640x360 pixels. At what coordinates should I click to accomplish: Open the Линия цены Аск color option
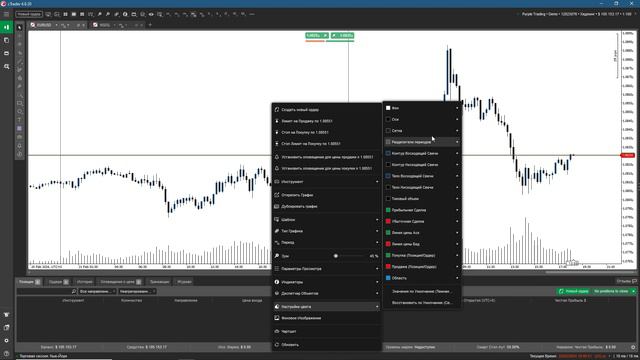point(422,233)
